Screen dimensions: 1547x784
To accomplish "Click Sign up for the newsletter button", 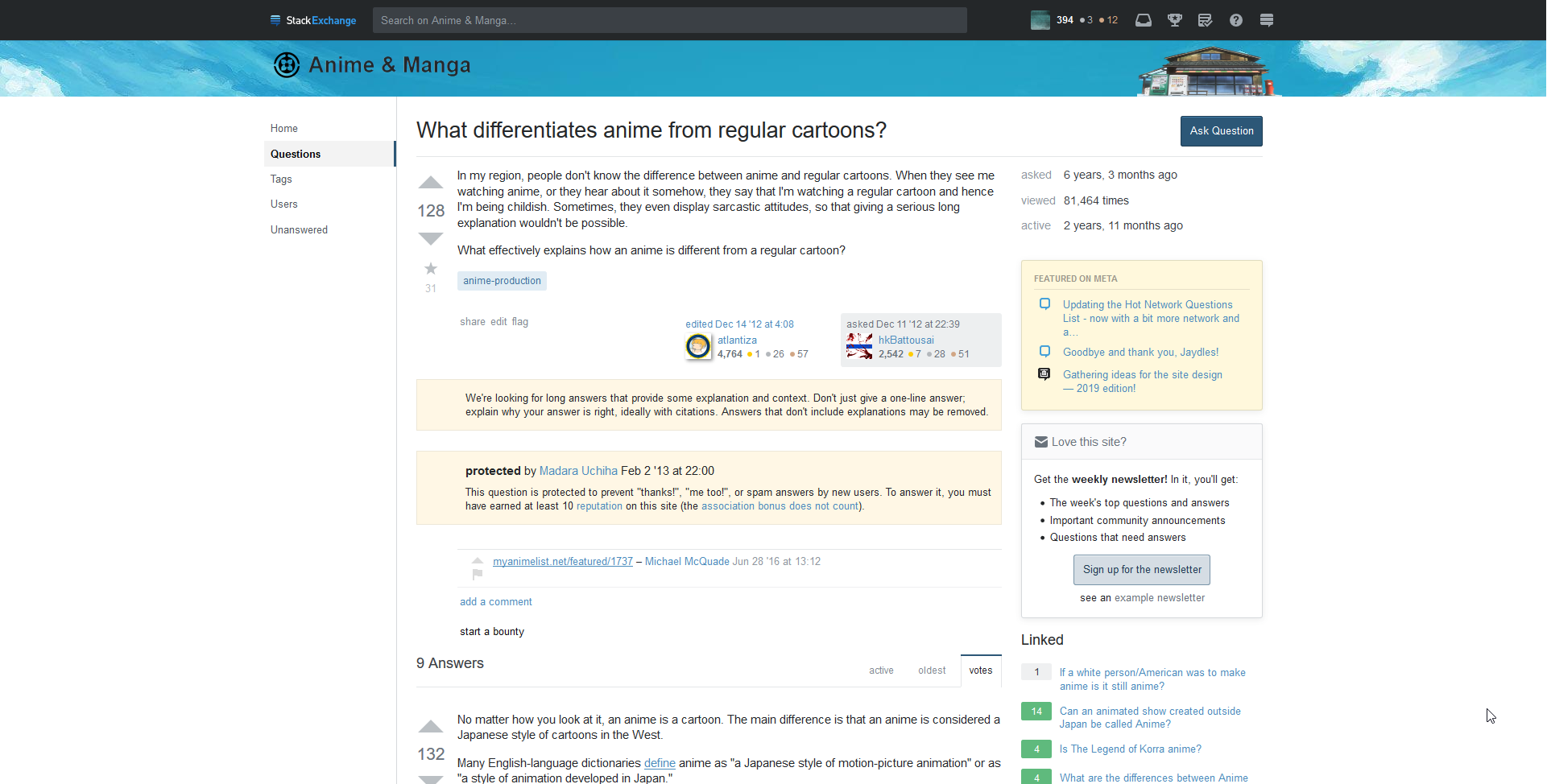I will 1142,570.
